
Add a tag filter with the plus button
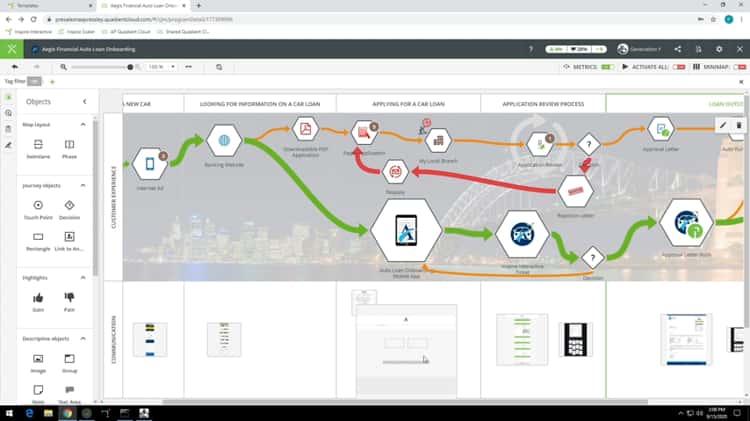[x=52, y=82]
